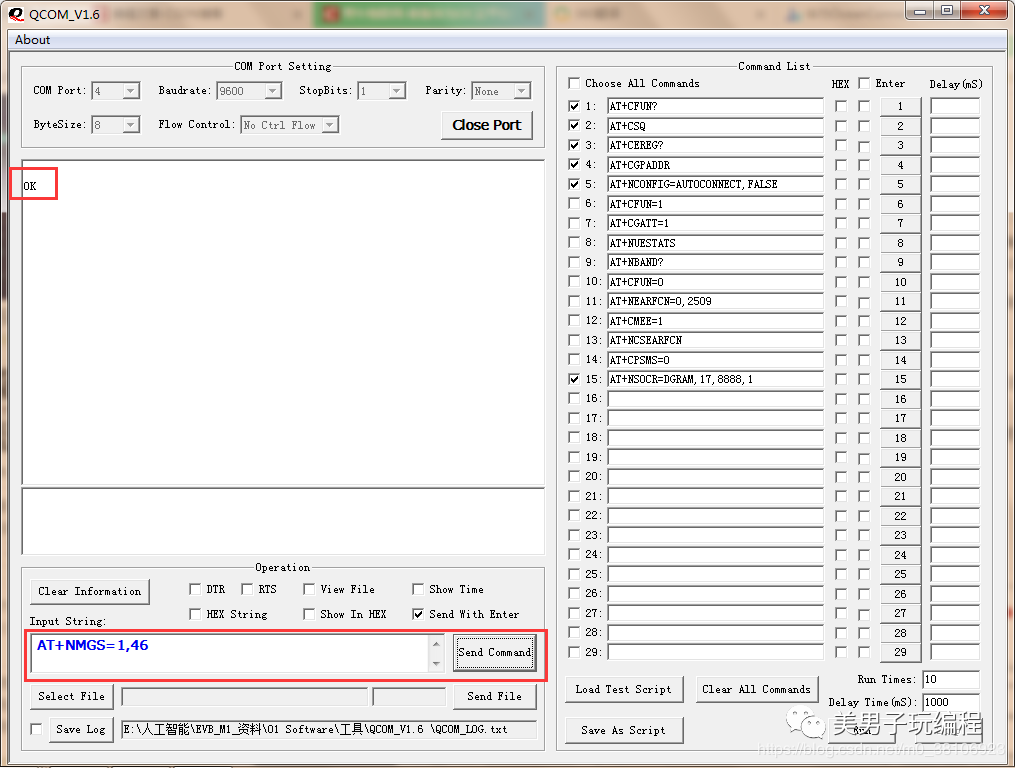
Task: Toggle HEX checkbox for command 1
Action: click(841, 106)
